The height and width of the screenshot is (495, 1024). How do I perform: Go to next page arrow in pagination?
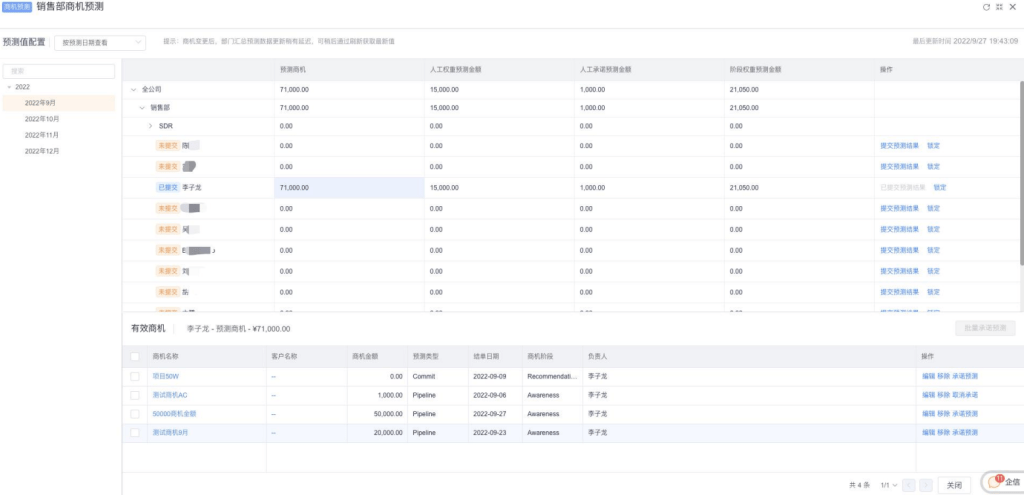(x=925, y=485)
